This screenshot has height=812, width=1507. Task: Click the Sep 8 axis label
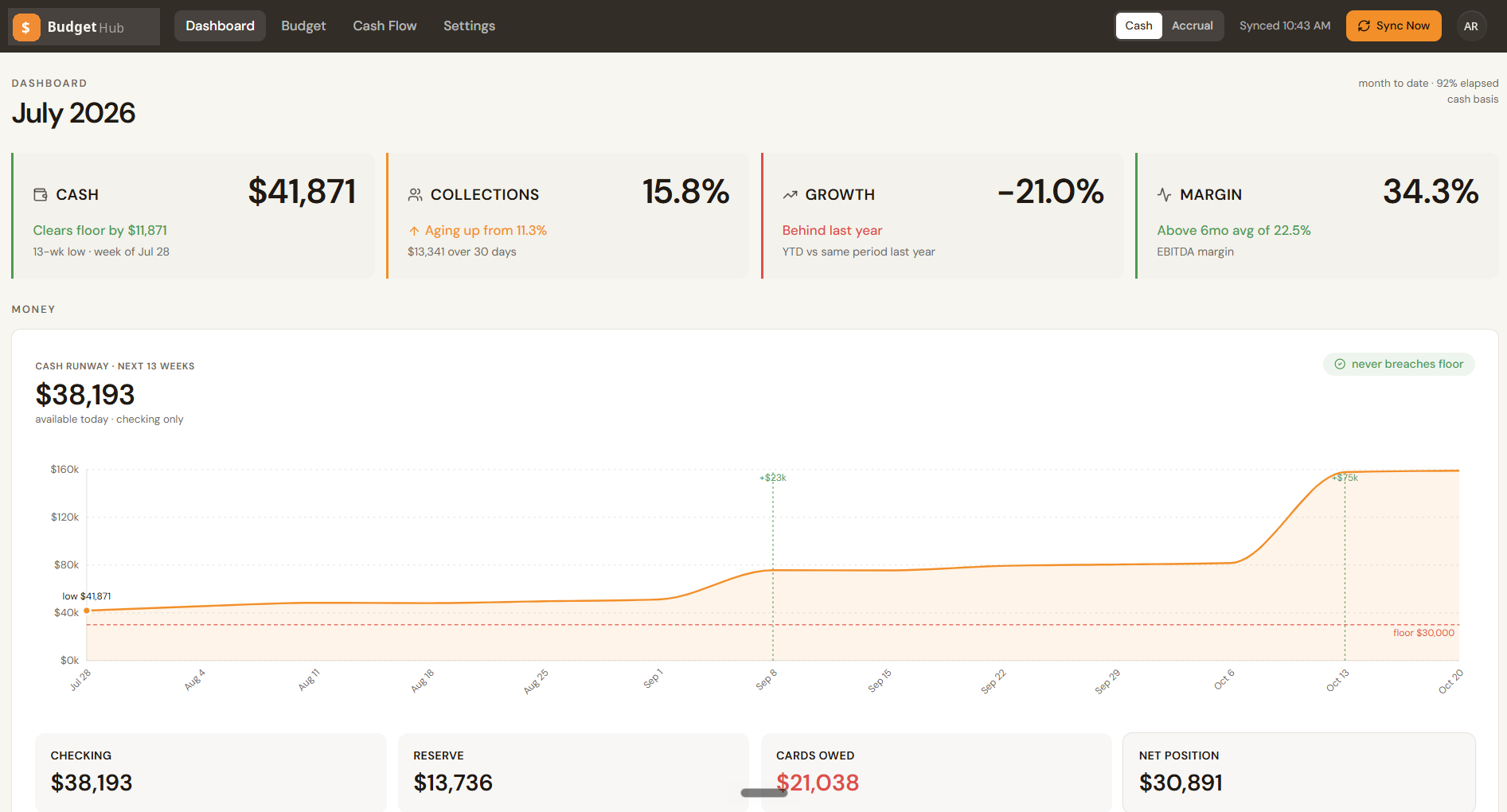click(766, 679)
